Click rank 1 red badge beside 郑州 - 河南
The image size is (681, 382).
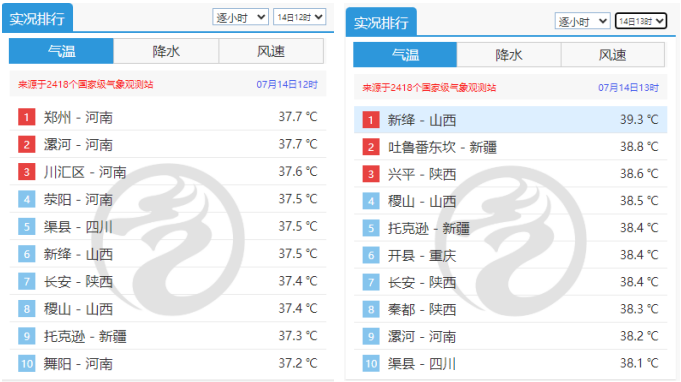pos(26,117)
